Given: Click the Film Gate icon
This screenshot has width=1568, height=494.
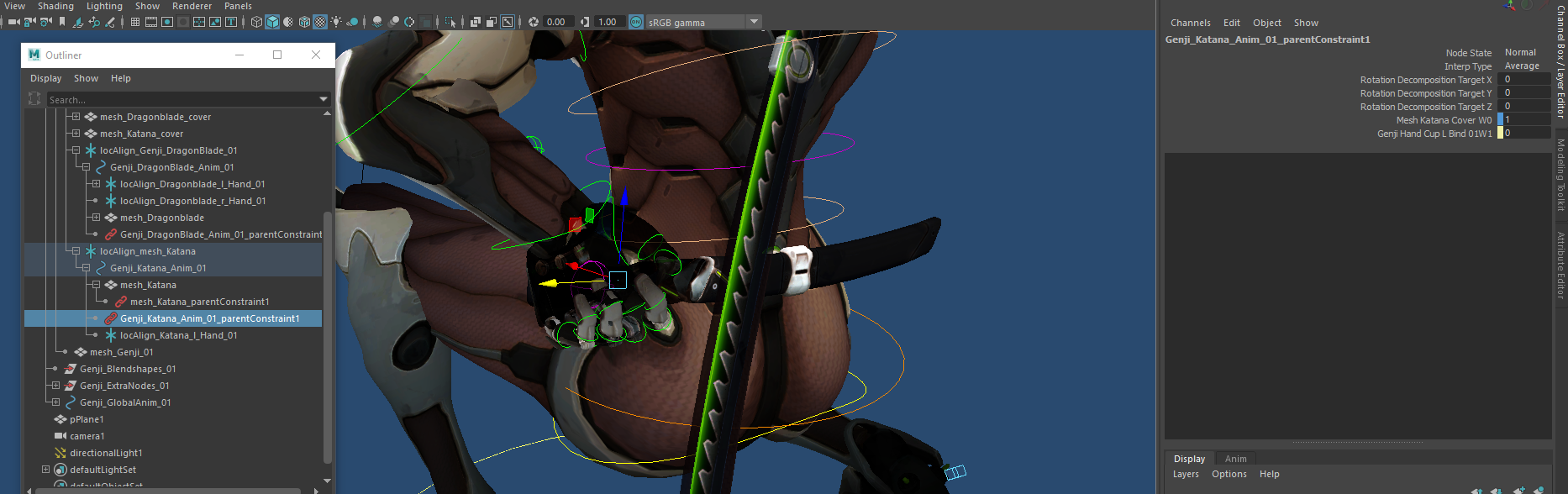Looking at the screenshot, I should click(x=150, y=22).
